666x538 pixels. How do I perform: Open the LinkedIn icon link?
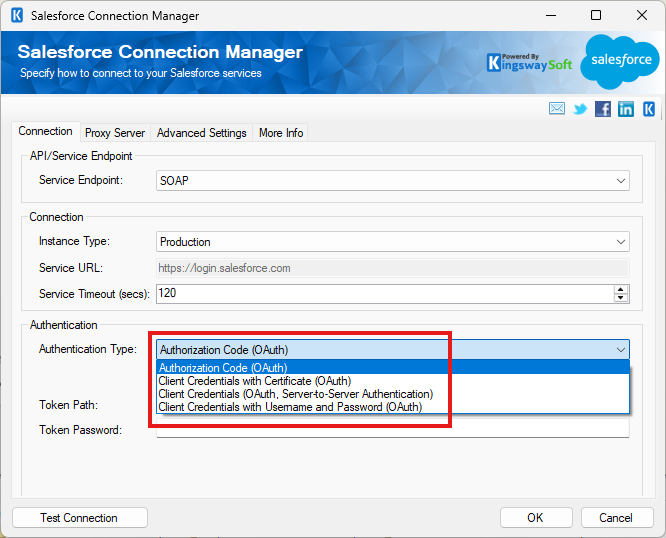click(x=626, y=109)
